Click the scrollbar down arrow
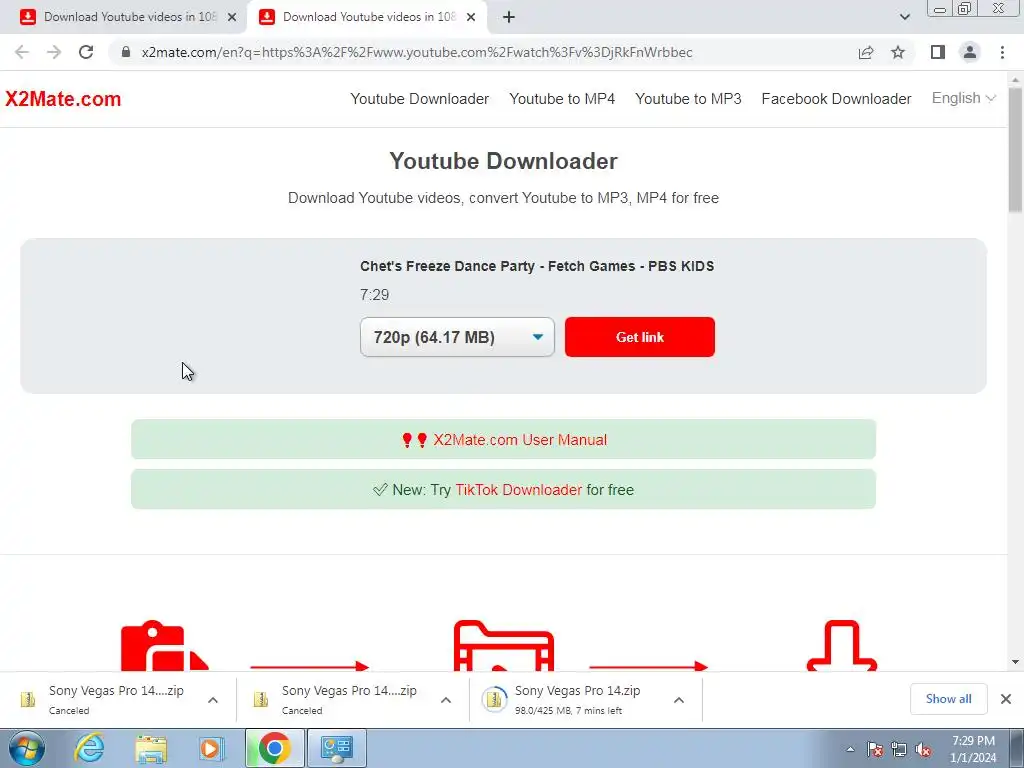 [1016, 662]
